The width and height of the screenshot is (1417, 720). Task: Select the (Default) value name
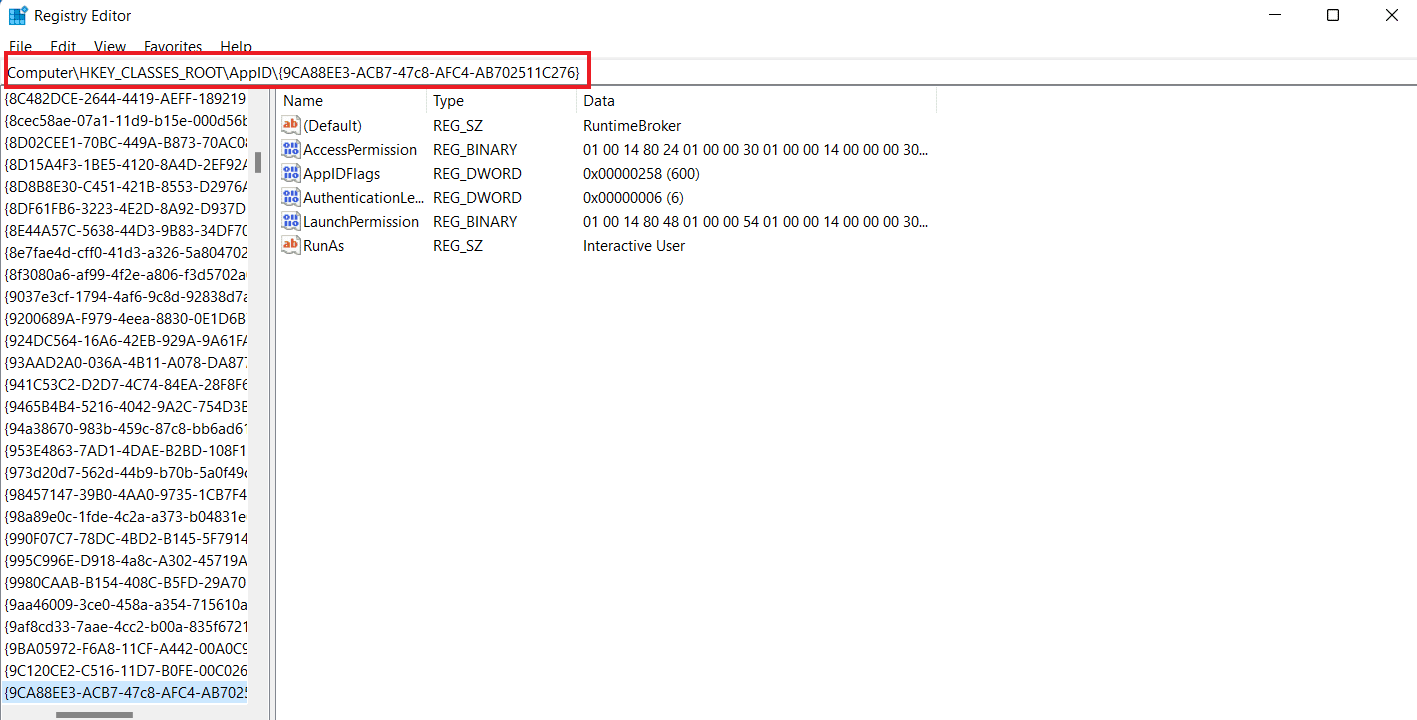click(x=333, y=125)
